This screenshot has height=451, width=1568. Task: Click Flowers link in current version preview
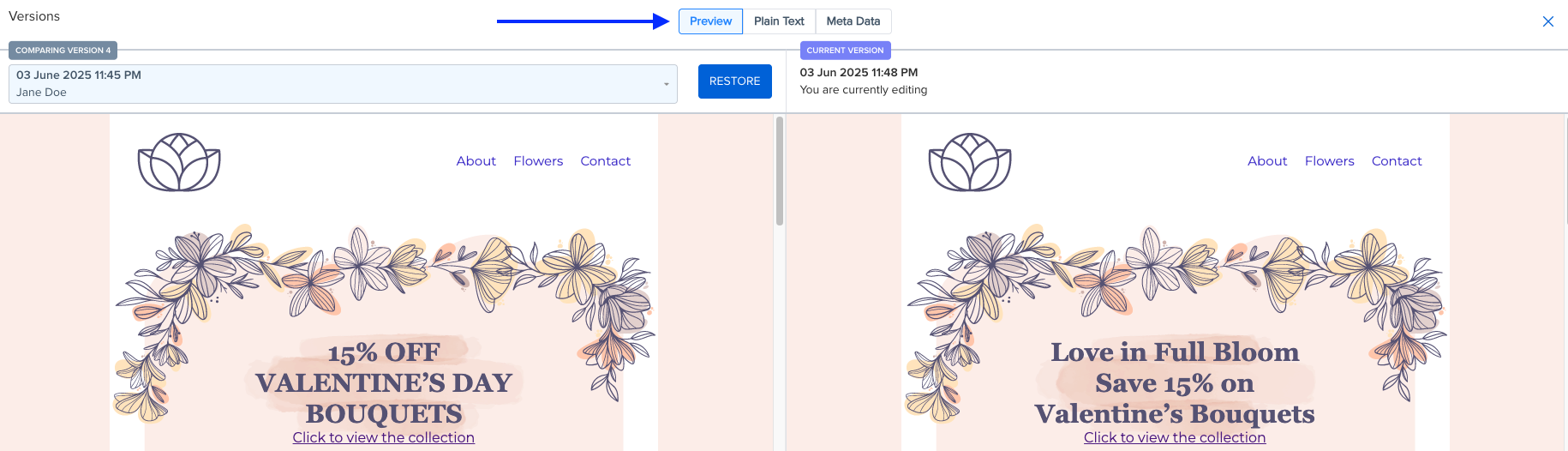coord(1330,161)
